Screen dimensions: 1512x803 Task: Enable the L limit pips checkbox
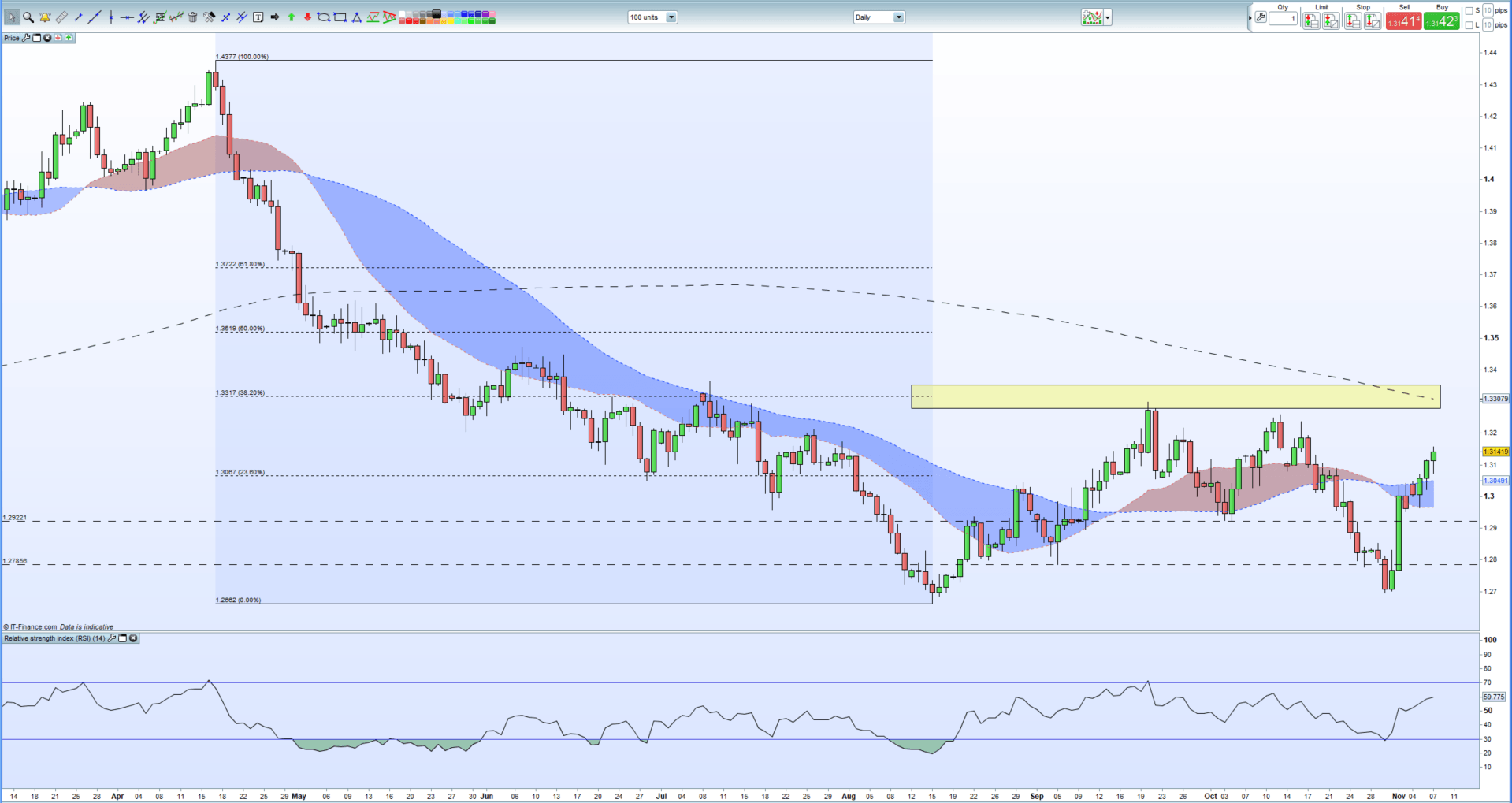click(x=1469, y=25)
